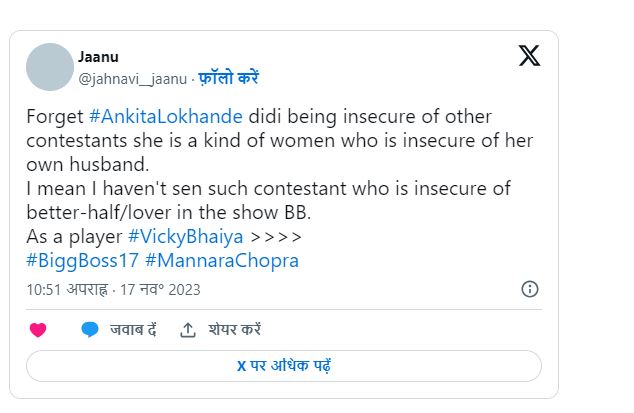Screen dimensions: 634x413
Task: Open the #MannaraChopra hashtag
Action: (x=222, y=261)
